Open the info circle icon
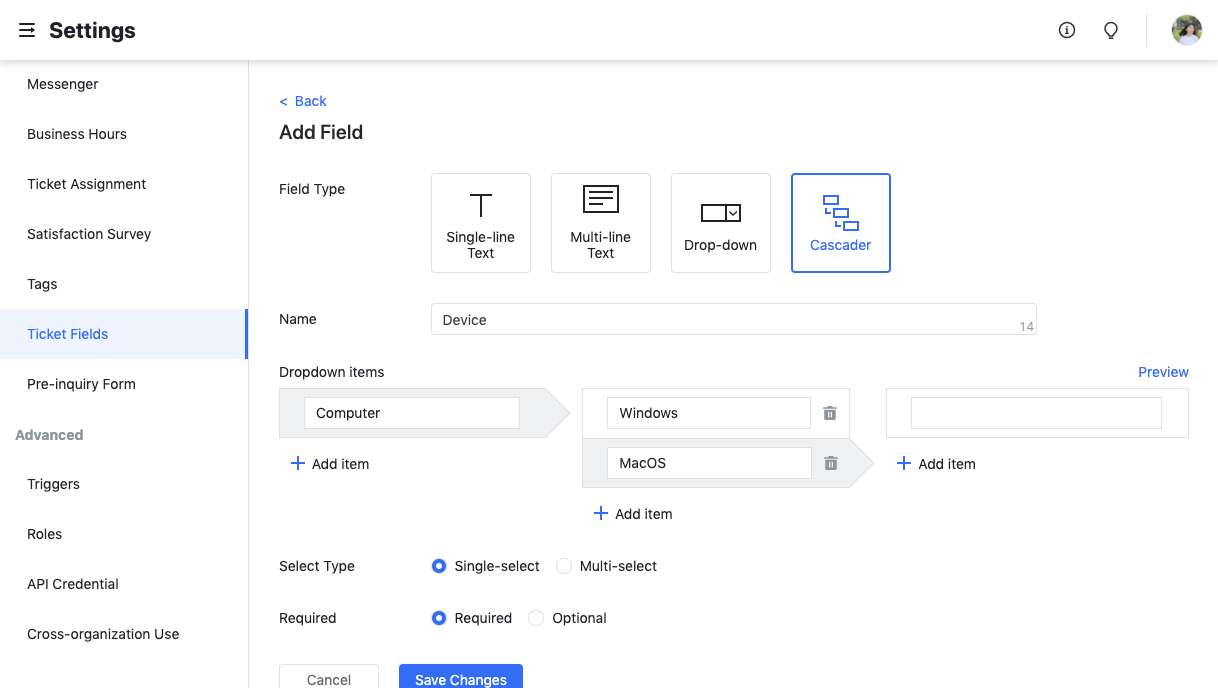The image size is (1218, 688). (x=1067, y=30)
